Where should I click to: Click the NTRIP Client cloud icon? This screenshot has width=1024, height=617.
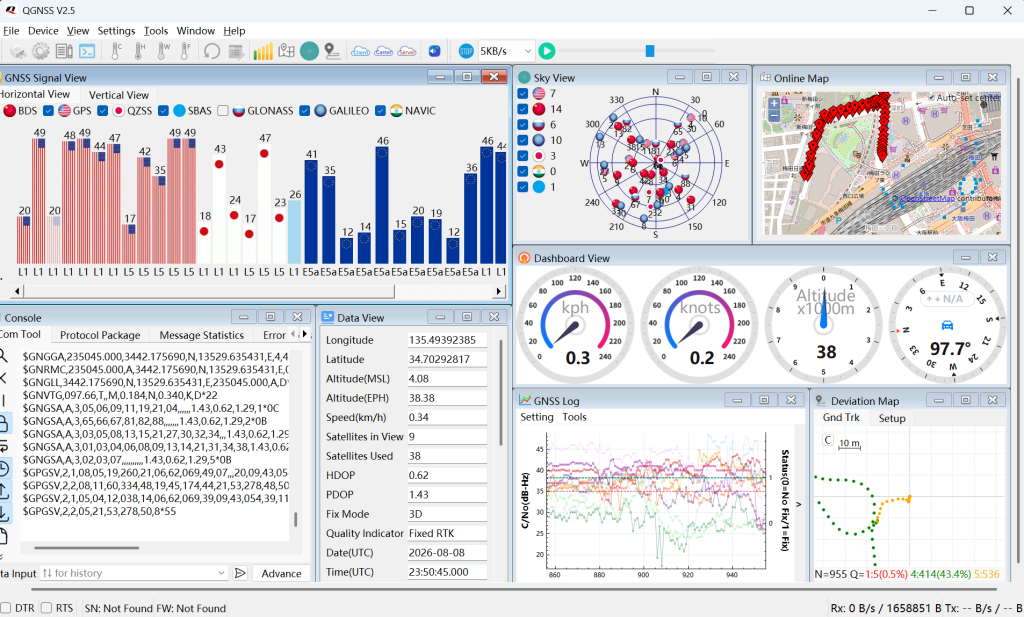pos(360,51)
